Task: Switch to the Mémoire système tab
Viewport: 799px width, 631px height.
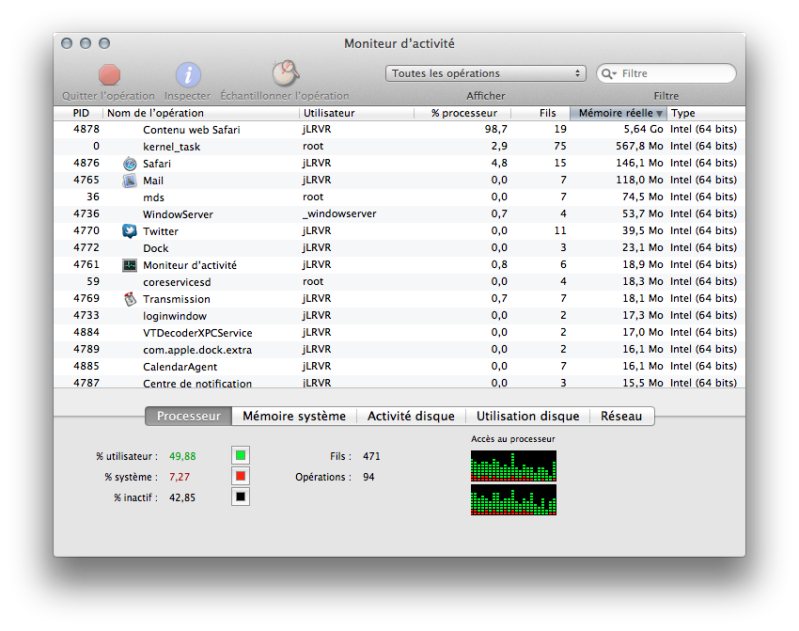Action: tap(294, 416)
